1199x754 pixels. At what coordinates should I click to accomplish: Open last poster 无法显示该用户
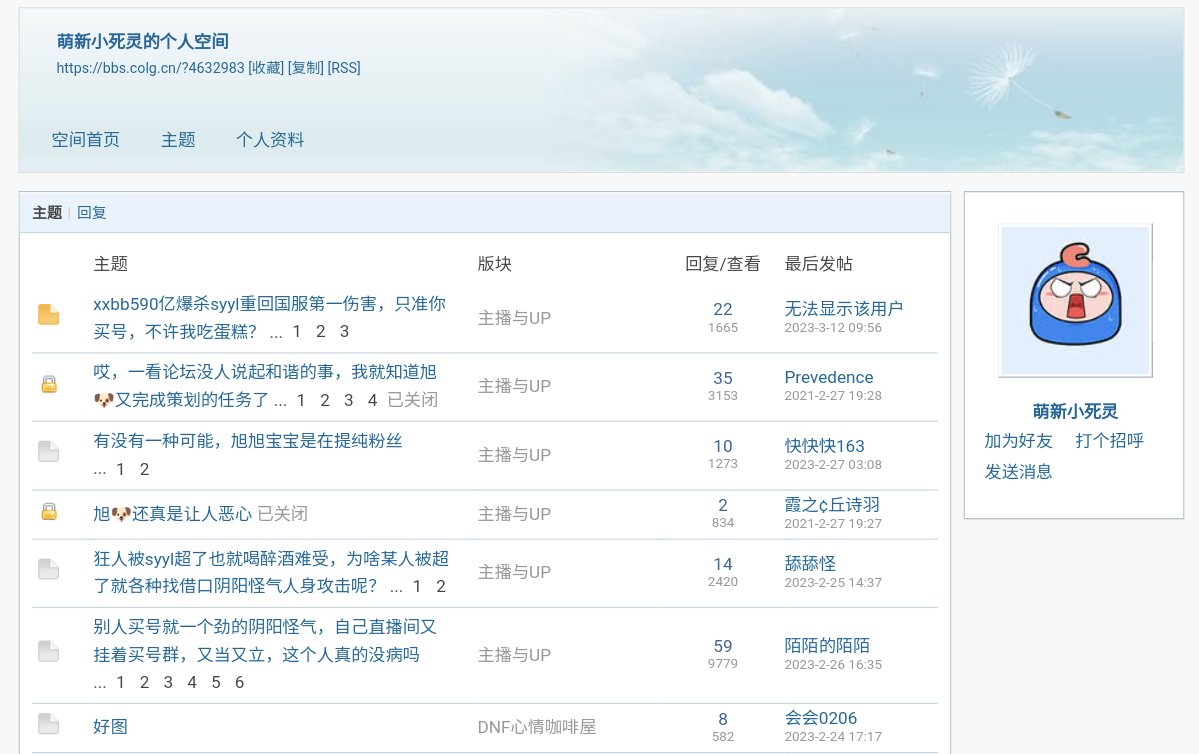(x=843, y=308)
